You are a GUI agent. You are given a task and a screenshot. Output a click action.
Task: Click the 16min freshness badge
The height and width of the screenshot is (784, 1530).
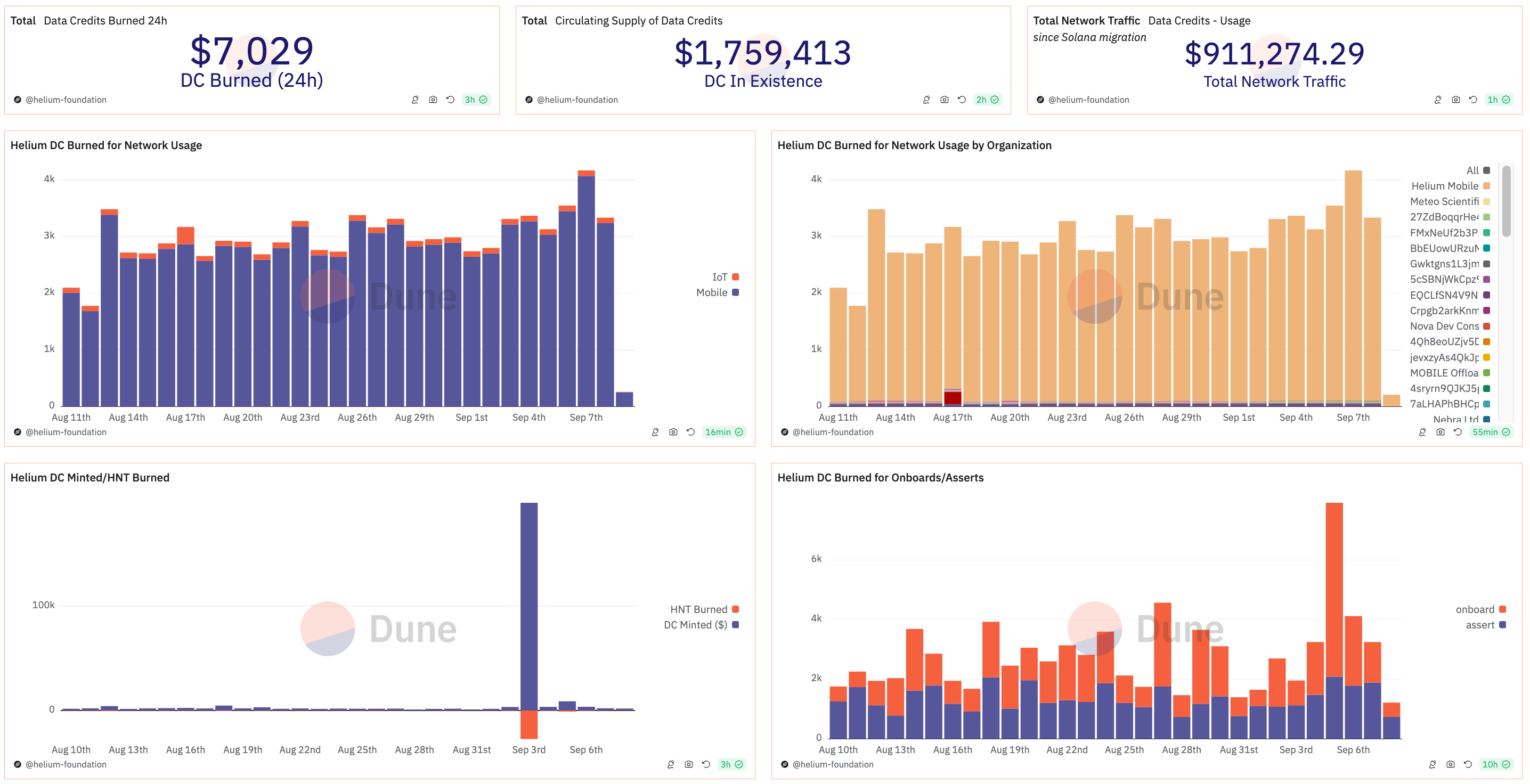(723, 432)
